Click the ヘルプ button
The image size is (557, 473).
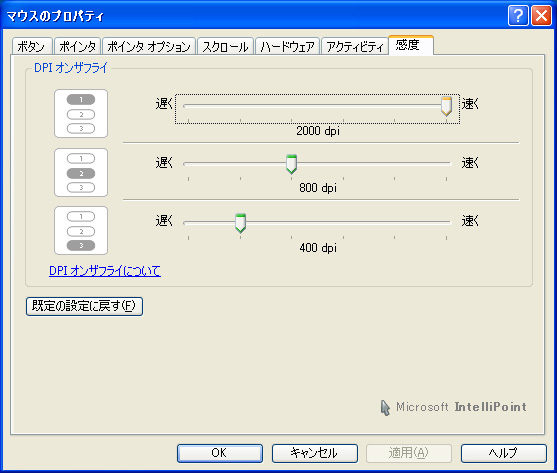coord(504,453)
